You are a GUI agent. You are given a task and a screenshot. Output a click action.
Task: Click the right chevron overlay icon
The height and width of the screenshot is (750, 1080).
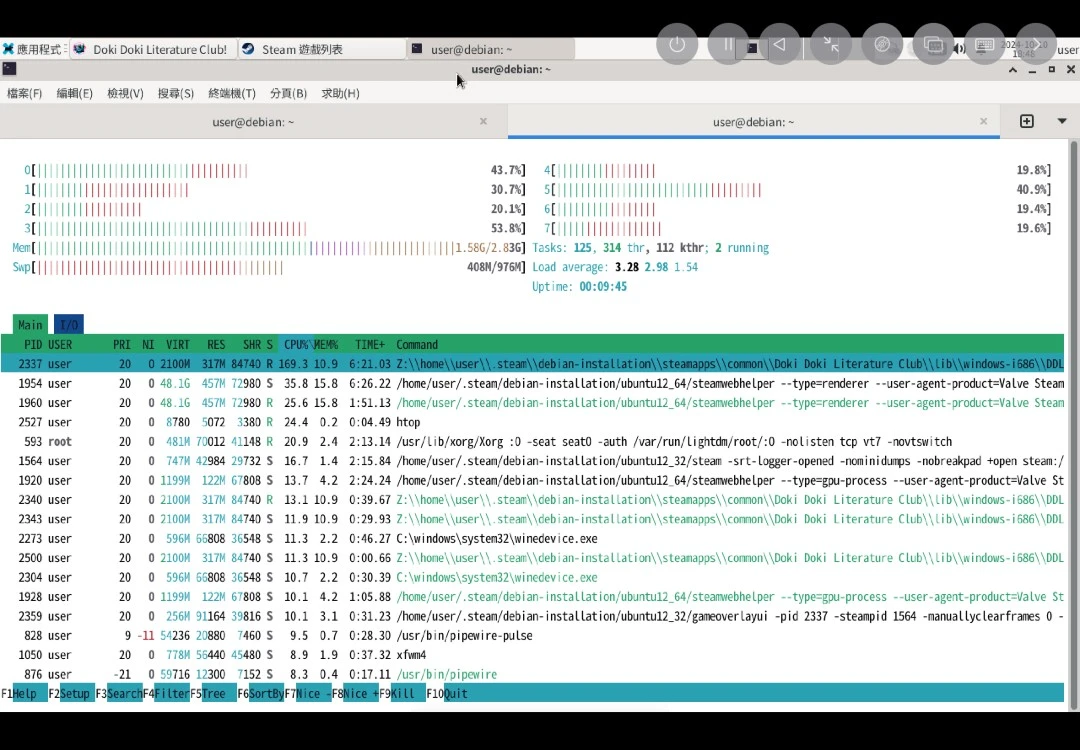1035,45
